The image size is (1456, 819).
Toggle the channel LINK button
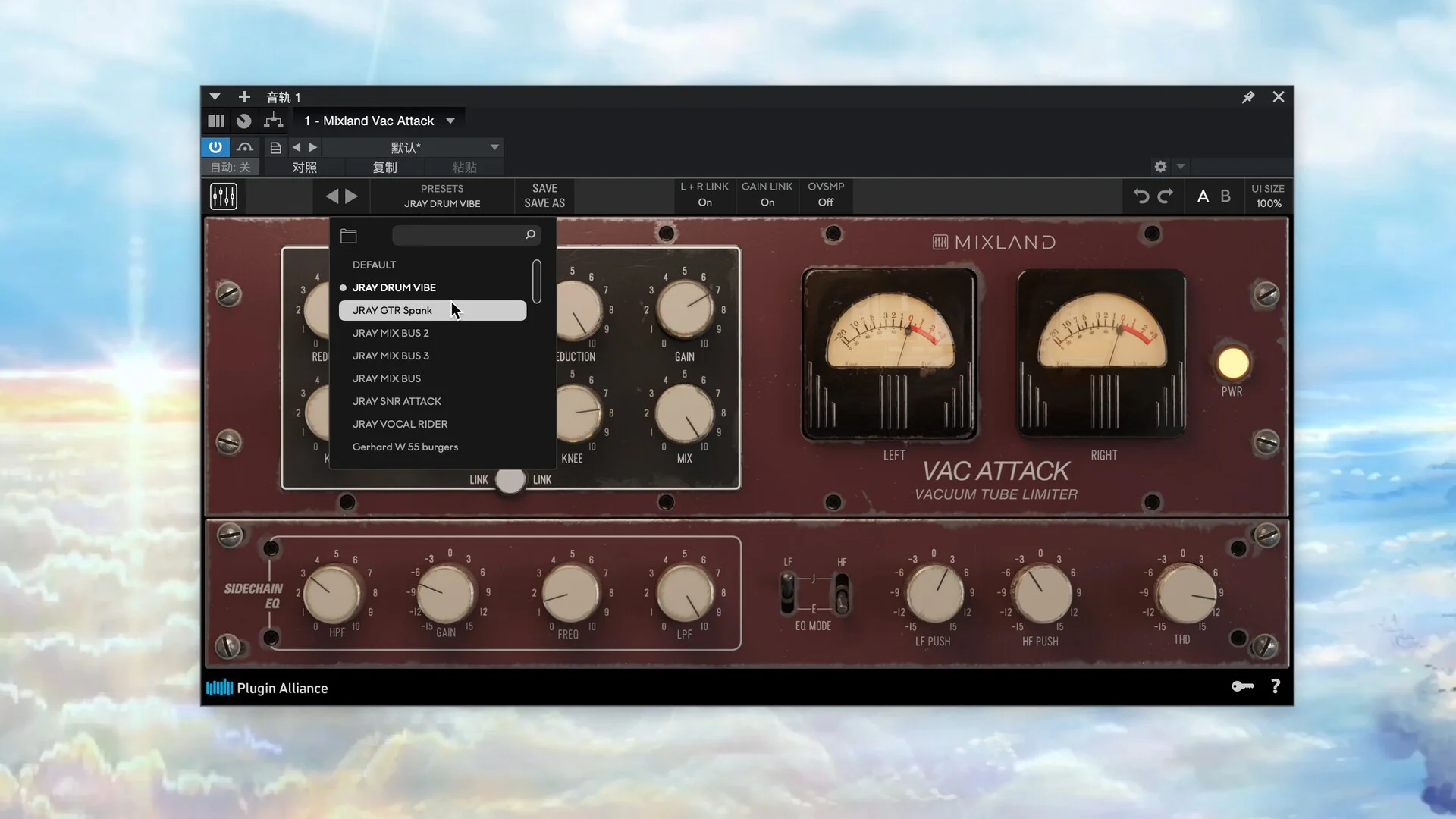click(x=510, y=479)
